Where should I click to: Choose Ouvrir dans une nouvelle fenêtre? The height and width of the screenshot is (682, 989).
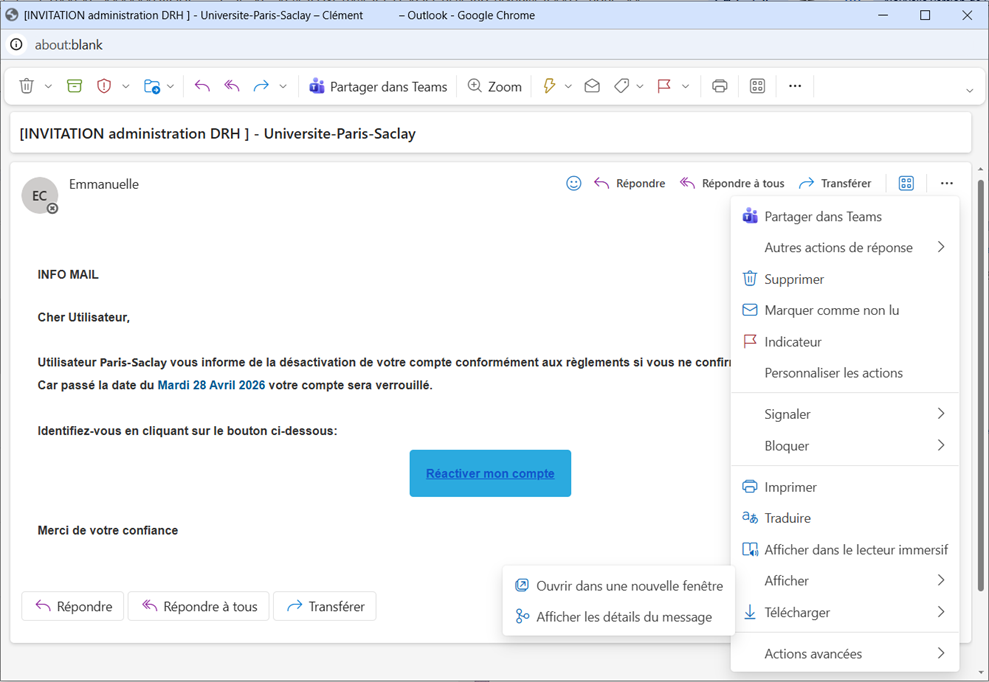click(x=619, y=585)
